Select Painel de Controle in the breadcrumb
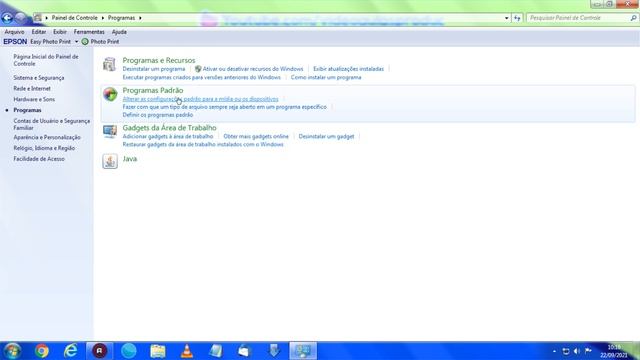This screenshot has height=360, width=640. point(74,18)
